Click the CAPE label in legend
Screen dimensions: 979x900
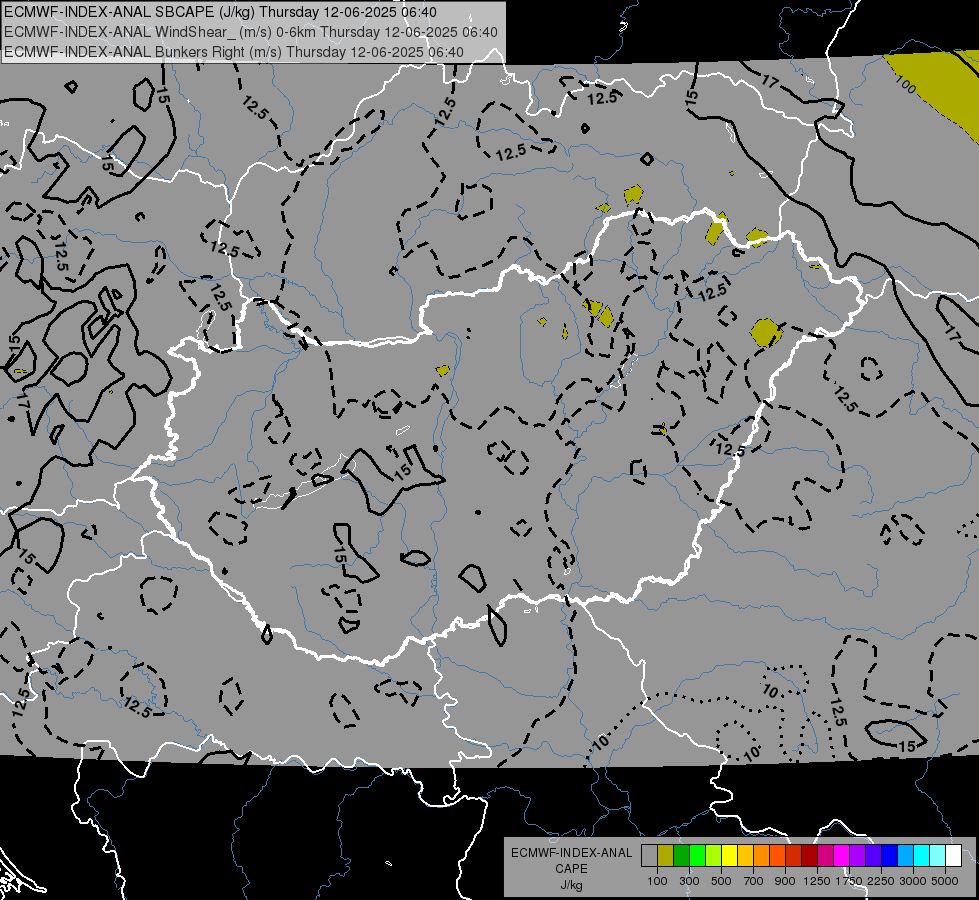pyautogui.click(x=571, y=869)
